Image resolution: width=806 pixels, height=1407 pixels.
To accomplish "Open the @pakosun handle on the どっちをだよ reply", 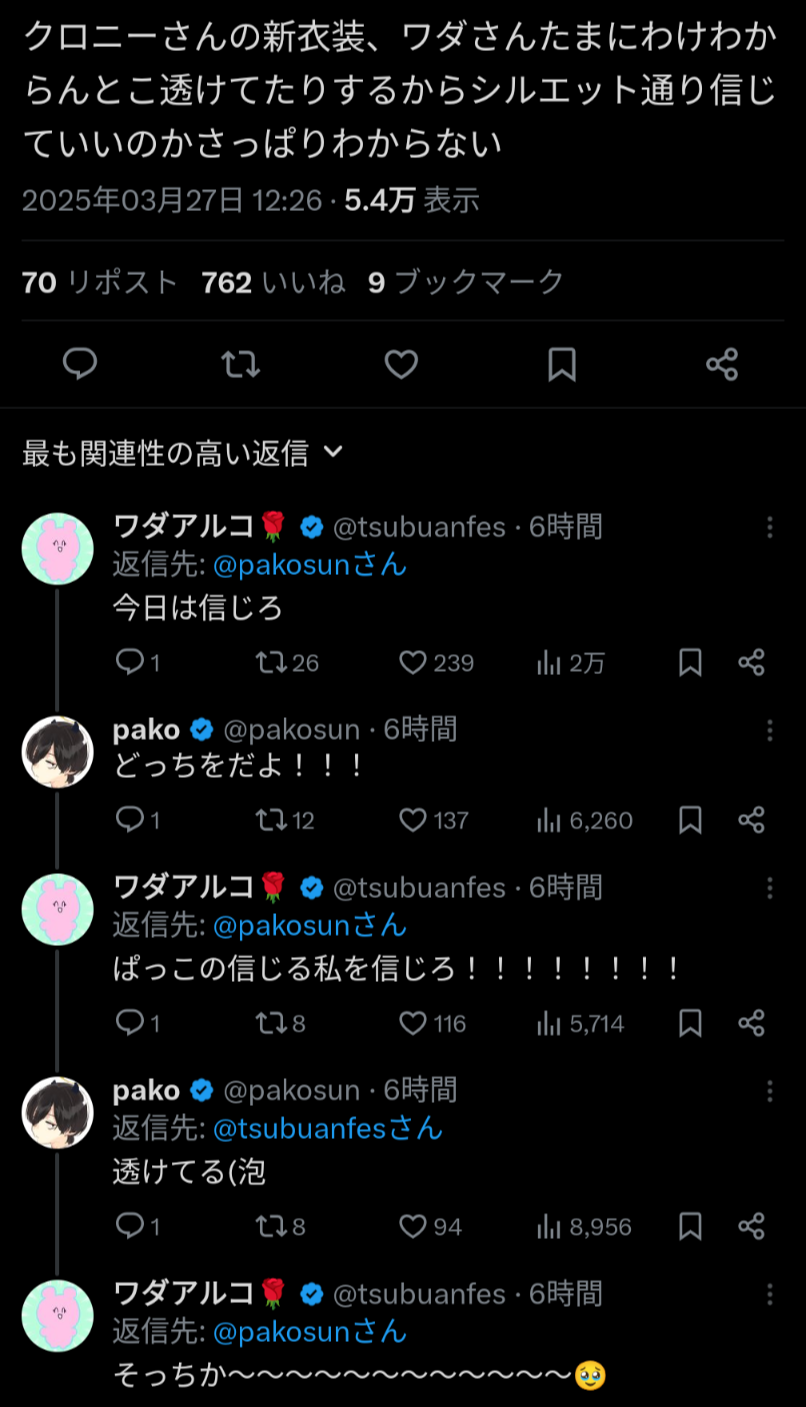I will 291,730.
